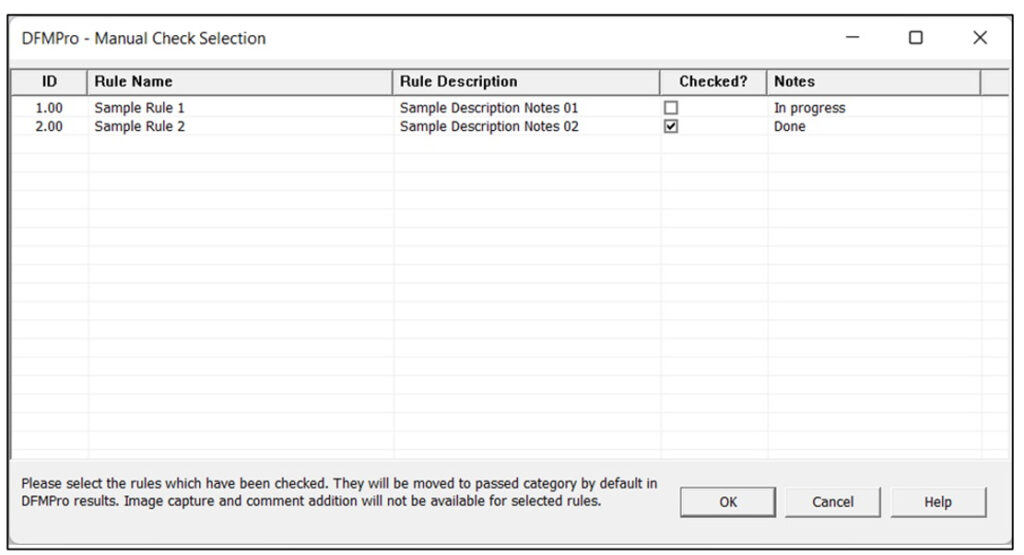Click the Checked? column header
The height and width of the screenshot is (555, 1024).
point(712,82)
